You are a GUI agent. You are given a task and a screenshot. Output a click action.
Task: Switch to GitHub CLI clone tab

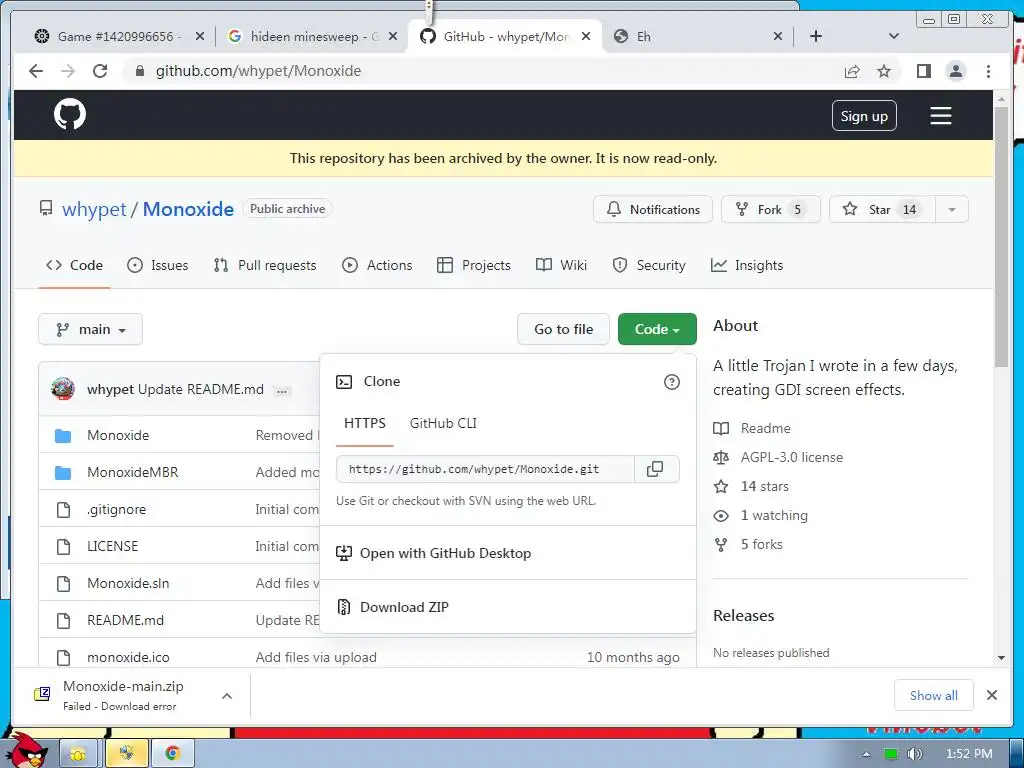click(443, 423)
